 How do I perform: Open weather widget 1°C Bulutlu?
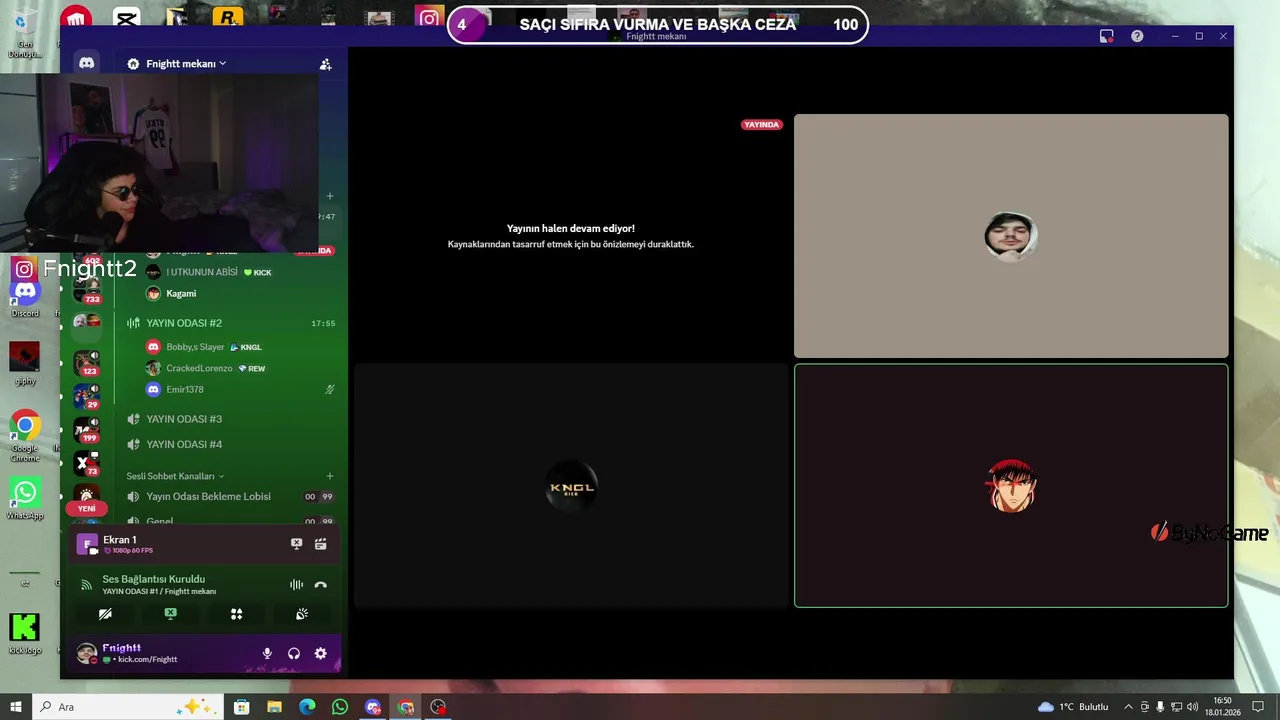point(1073,707)
